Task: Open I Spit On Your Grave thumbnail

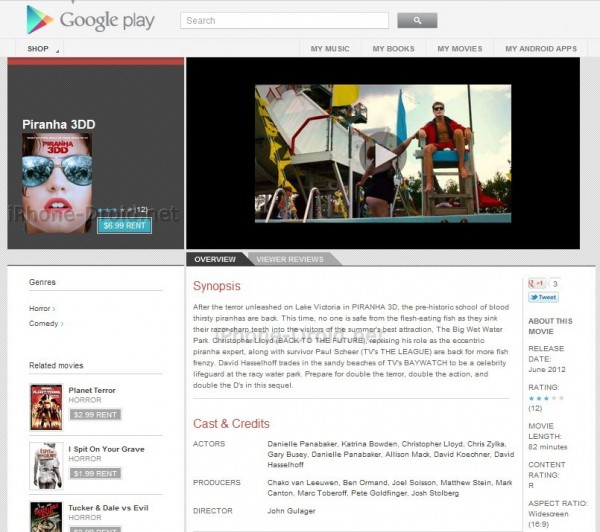Action: coord(46,464)
